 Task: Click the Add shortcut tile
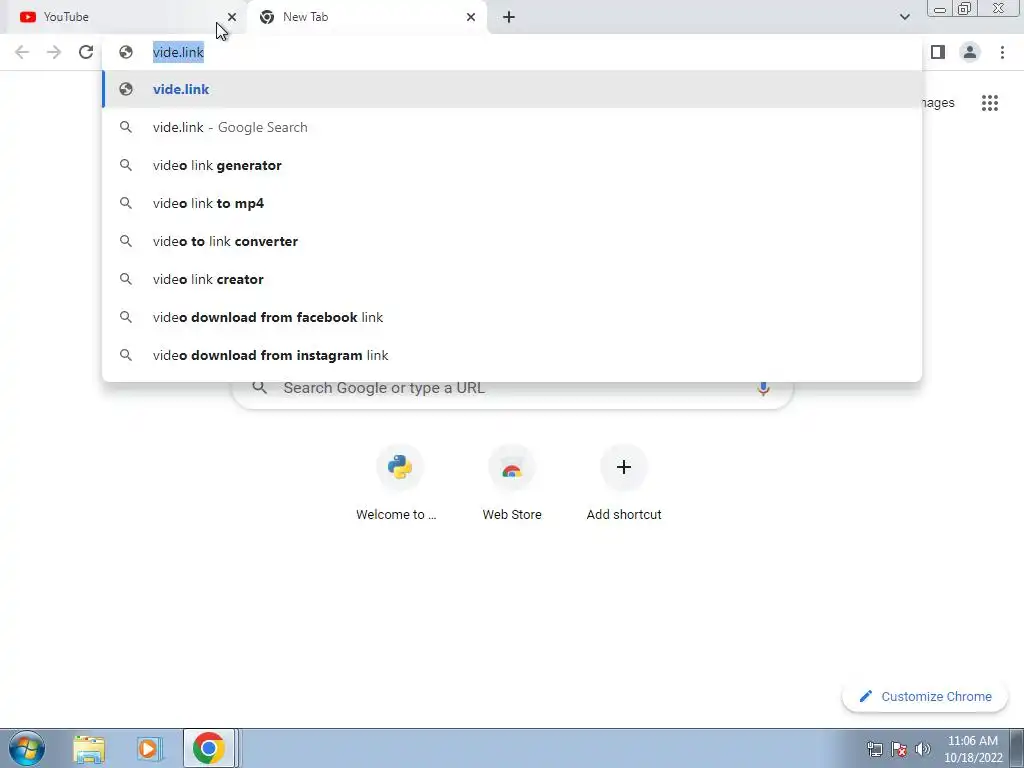[x=624, y=483]
